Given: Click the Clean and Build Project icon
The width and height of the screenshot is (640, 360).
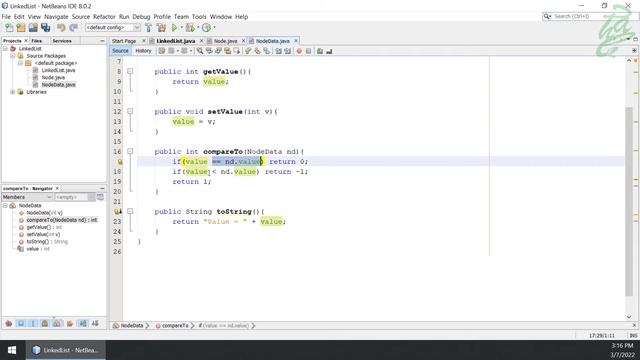Looking at the screenshot, I should (x=162, y=28).
